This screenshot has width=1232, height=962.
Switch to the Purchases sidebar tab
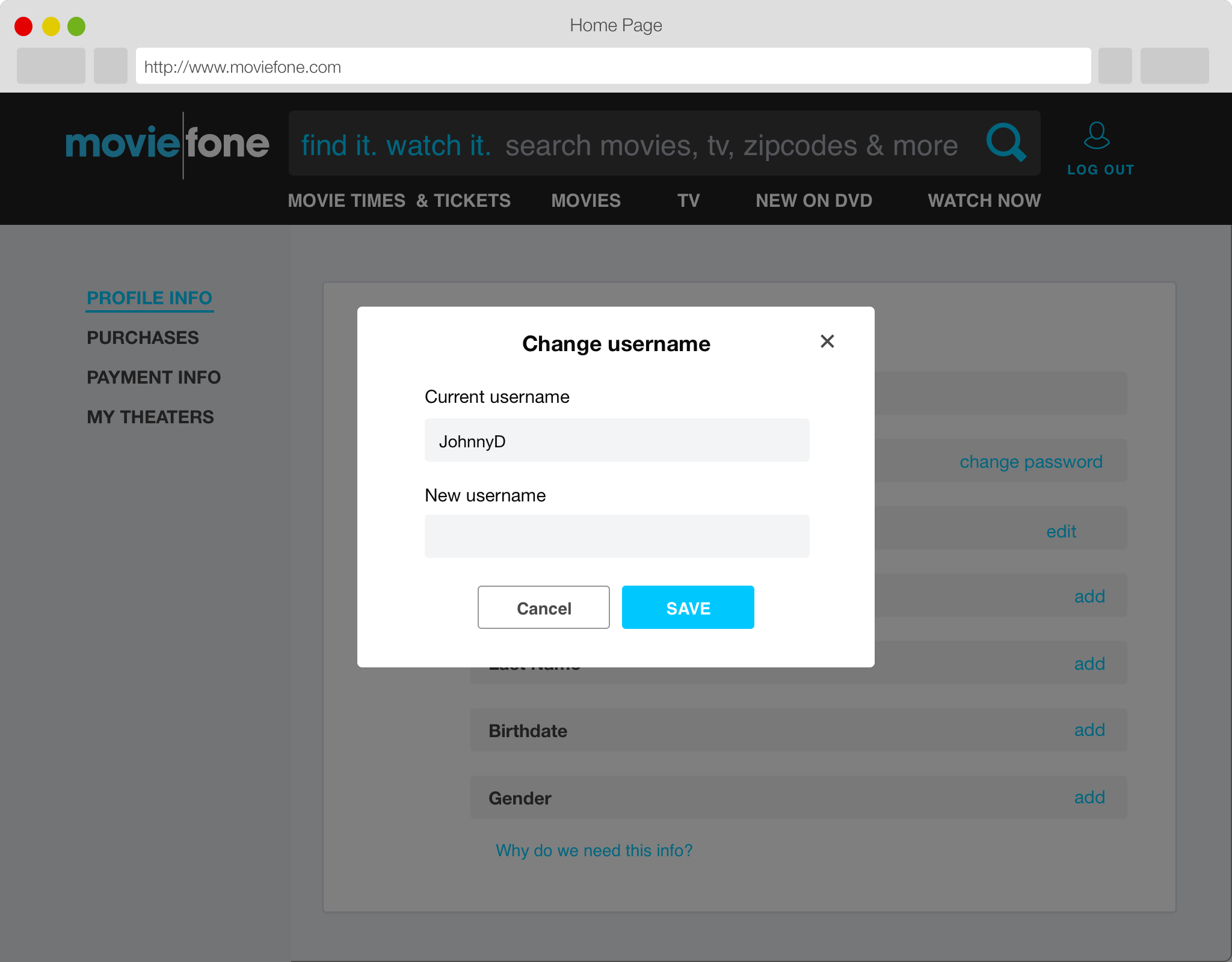click(143, 338)
